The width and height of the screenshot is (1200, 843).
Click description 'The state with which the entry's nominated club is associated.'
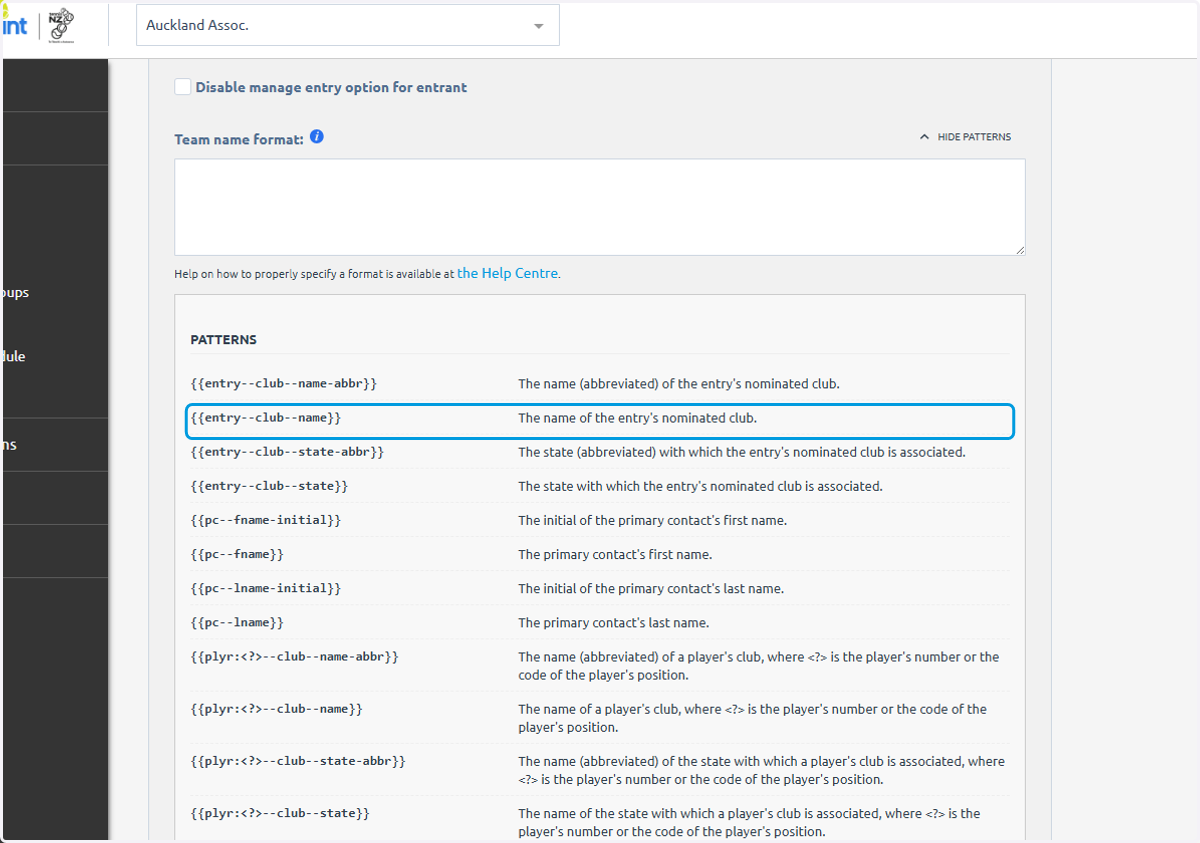point(700,486)
